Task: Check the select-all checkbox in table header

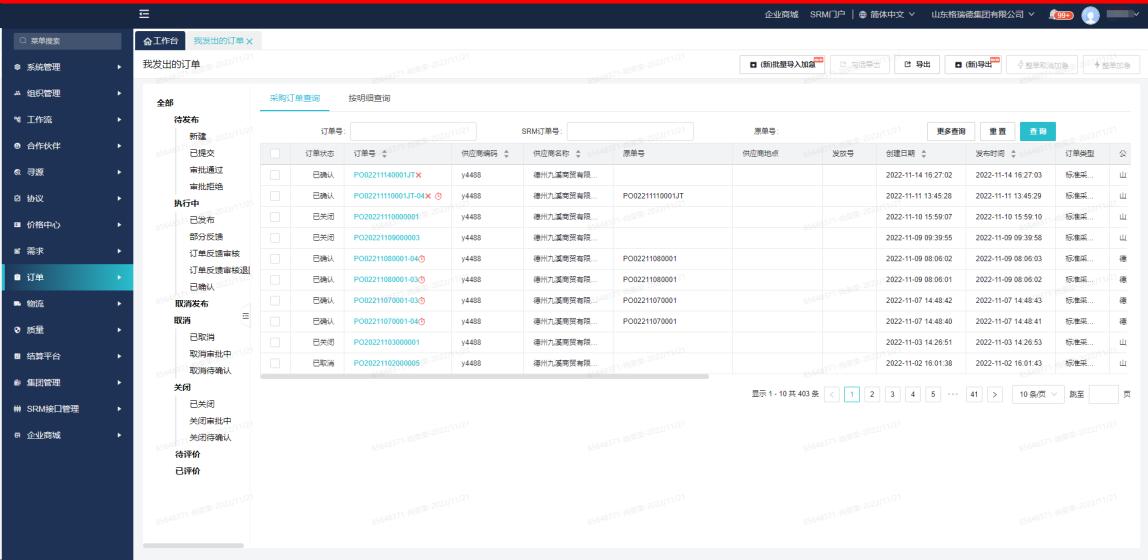Action: tap(275, 153)
